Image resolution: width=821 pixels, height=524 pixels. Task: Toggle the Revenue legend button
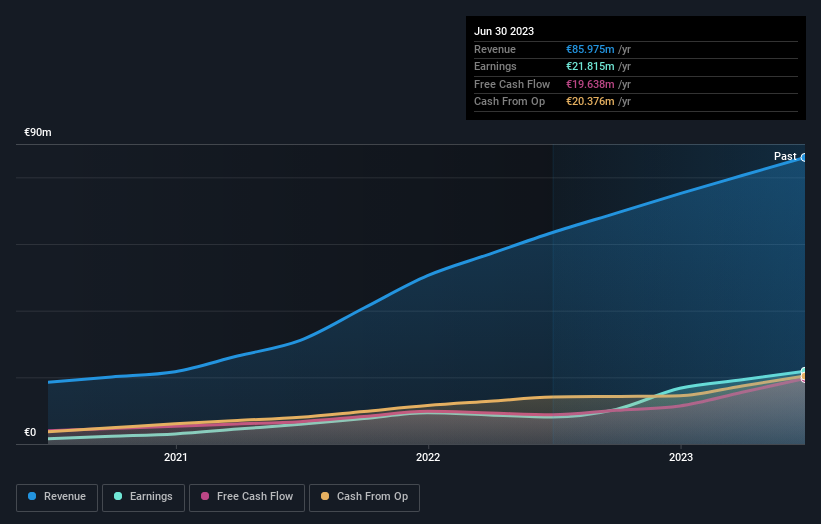coord(57,497)
